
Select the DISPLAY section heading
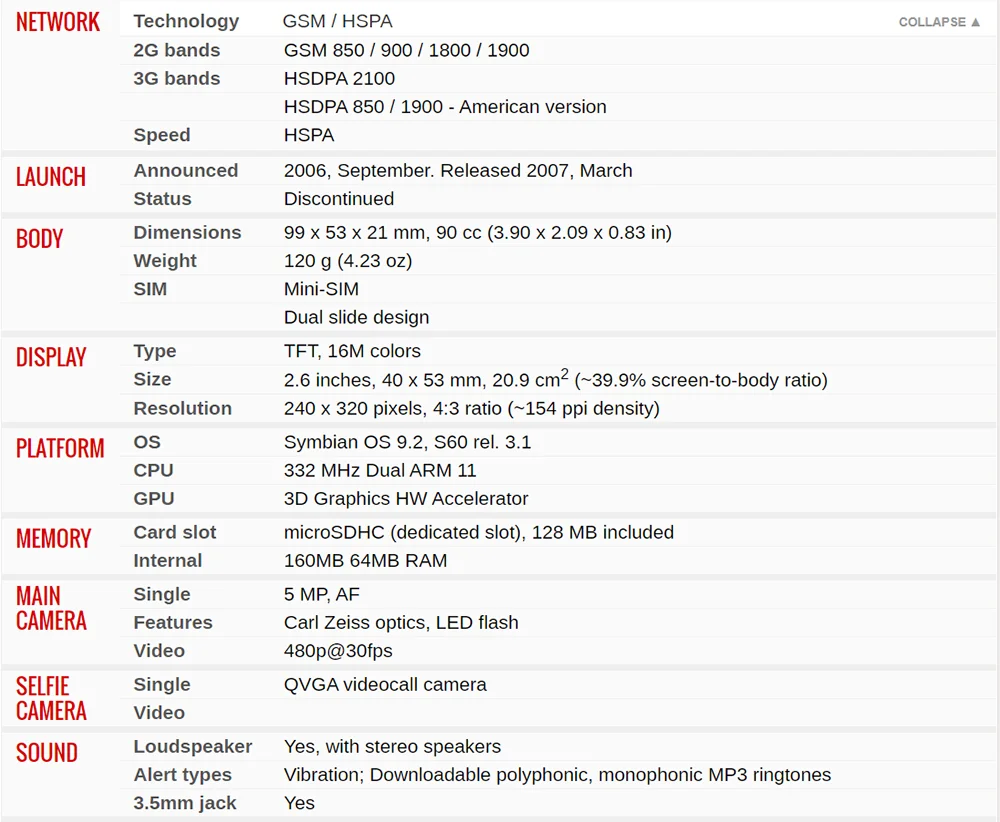51,358
